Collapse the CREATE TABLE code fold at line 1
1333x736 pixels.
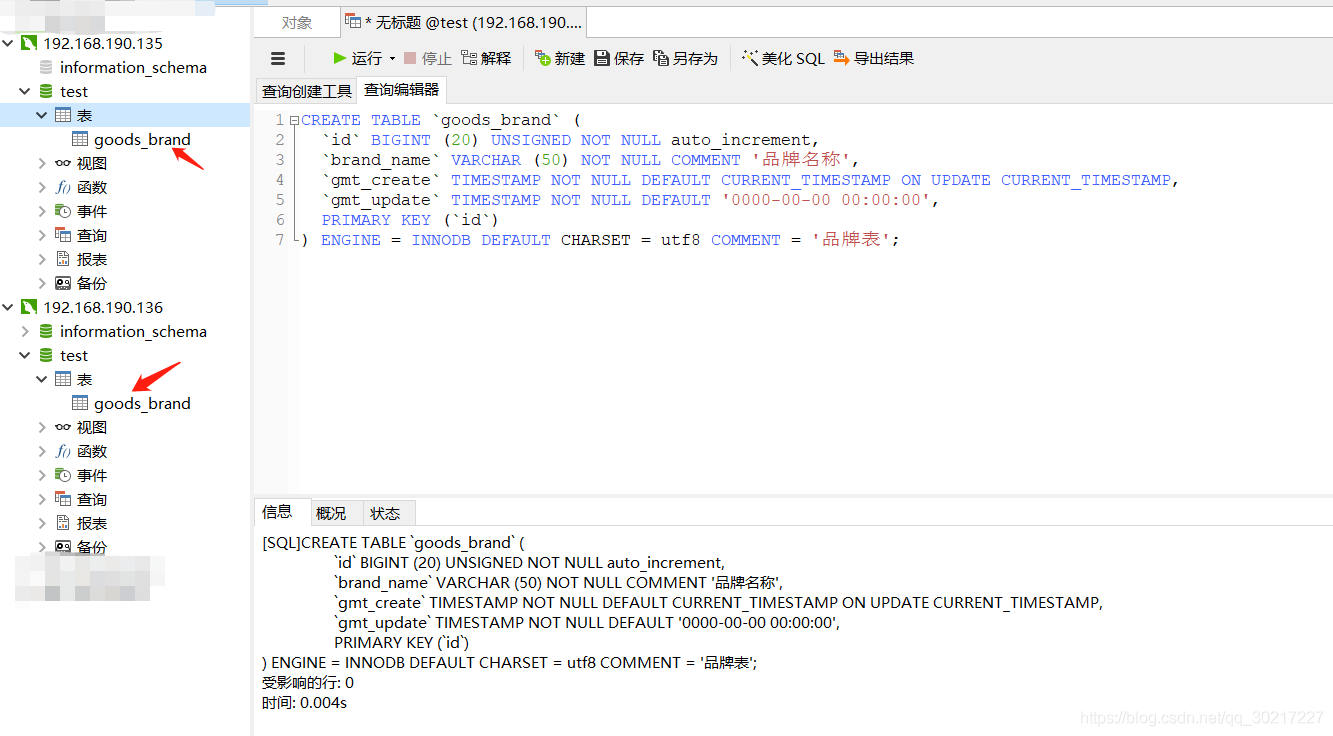[x=294, y=121]
